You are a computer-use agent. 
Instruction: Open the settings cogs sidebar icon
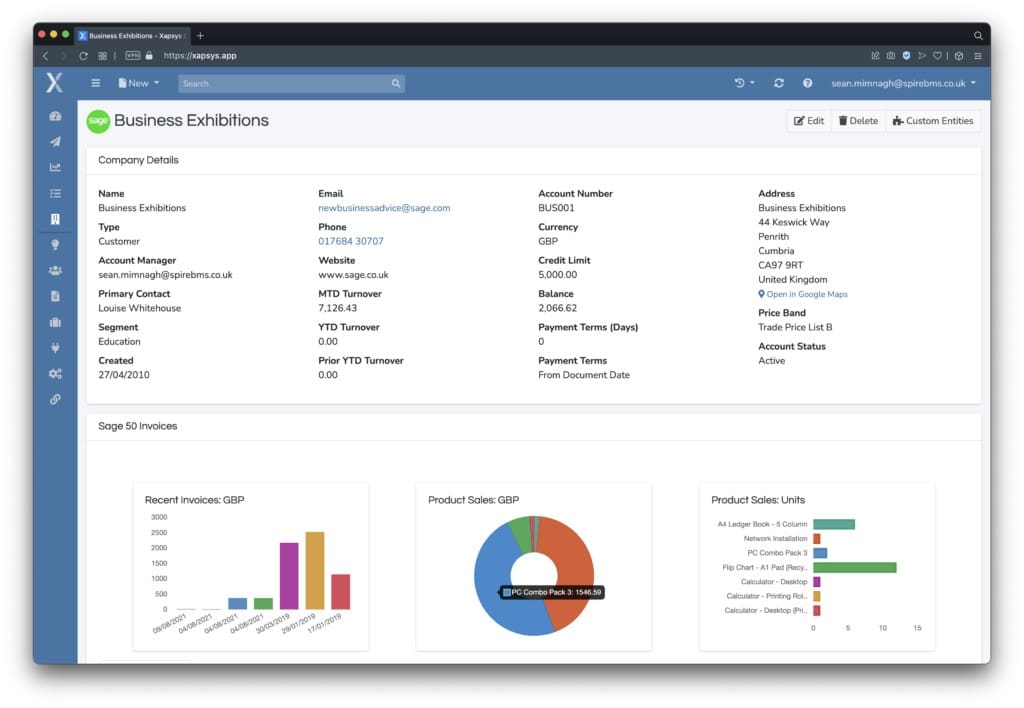(x=56, y=374)
